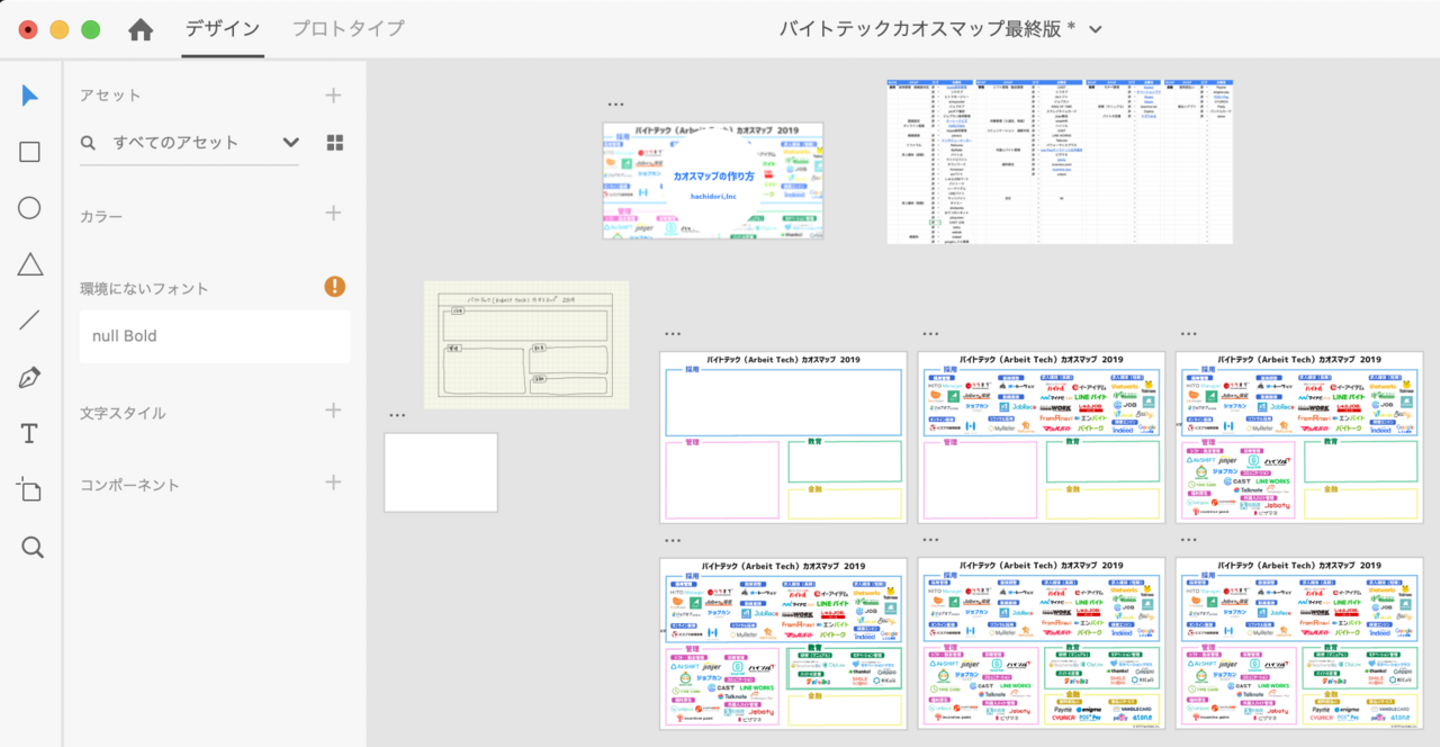Activate the Polygon triangle tool
This screenshot has width=1440, height=747.
tap(30, 264)
